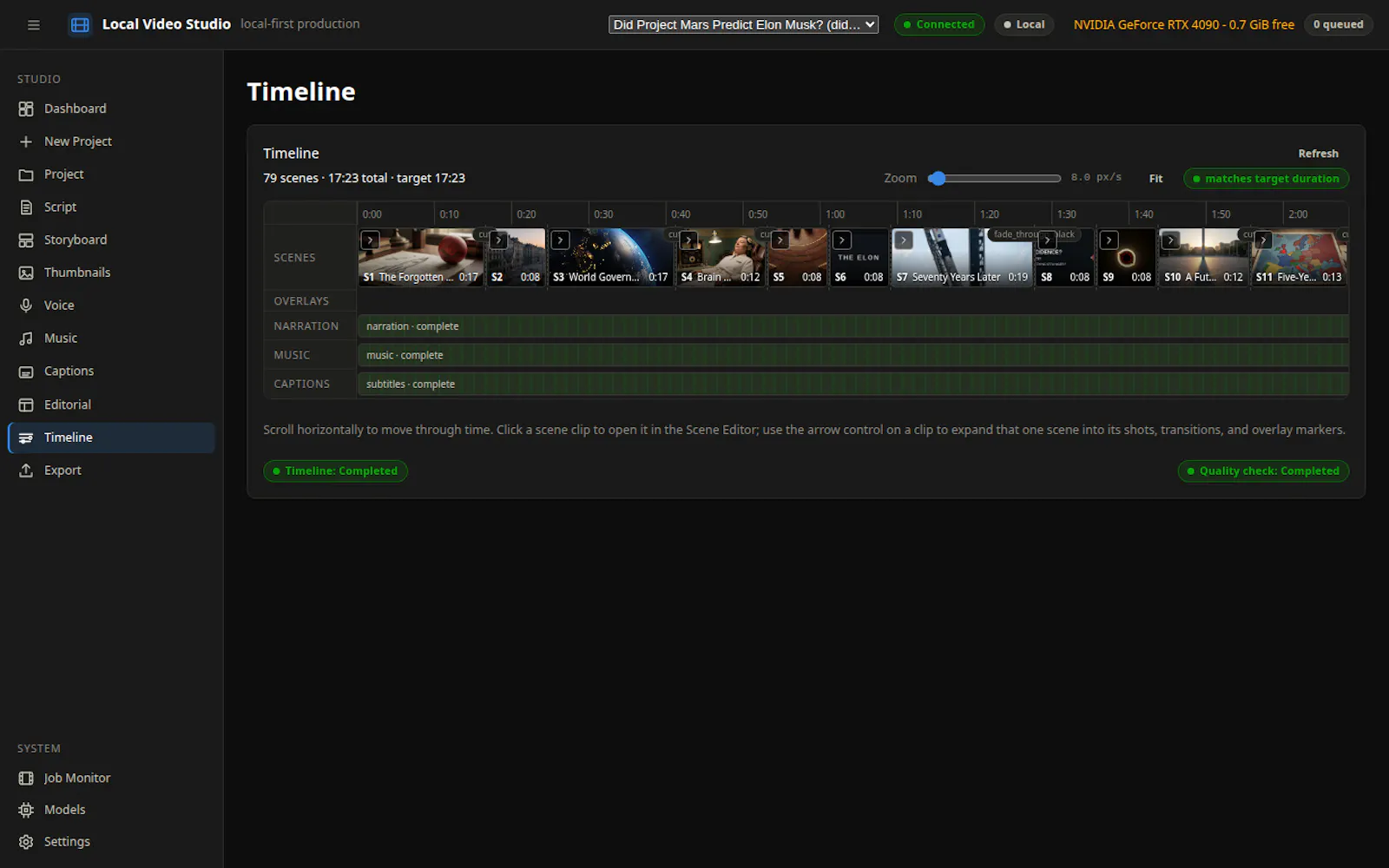
Task: Click the 79 scenes 17:23 total text
Action: [364, 178]
